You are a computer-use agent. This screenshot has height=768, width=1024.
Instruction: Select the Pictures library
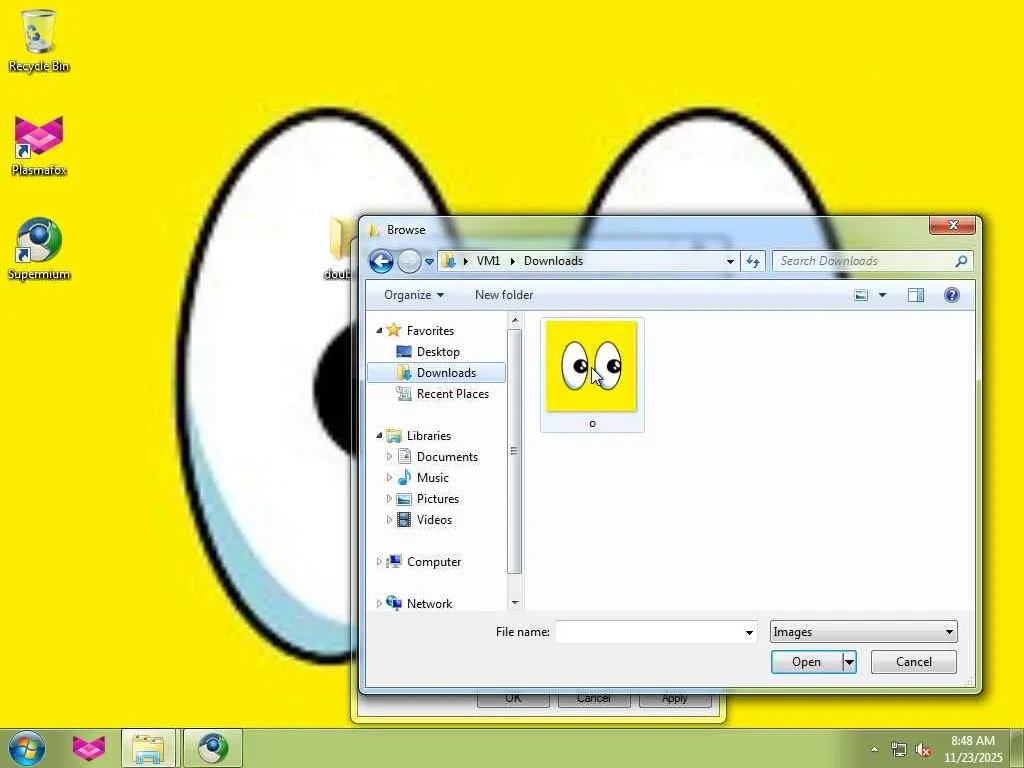pos(438,498)
